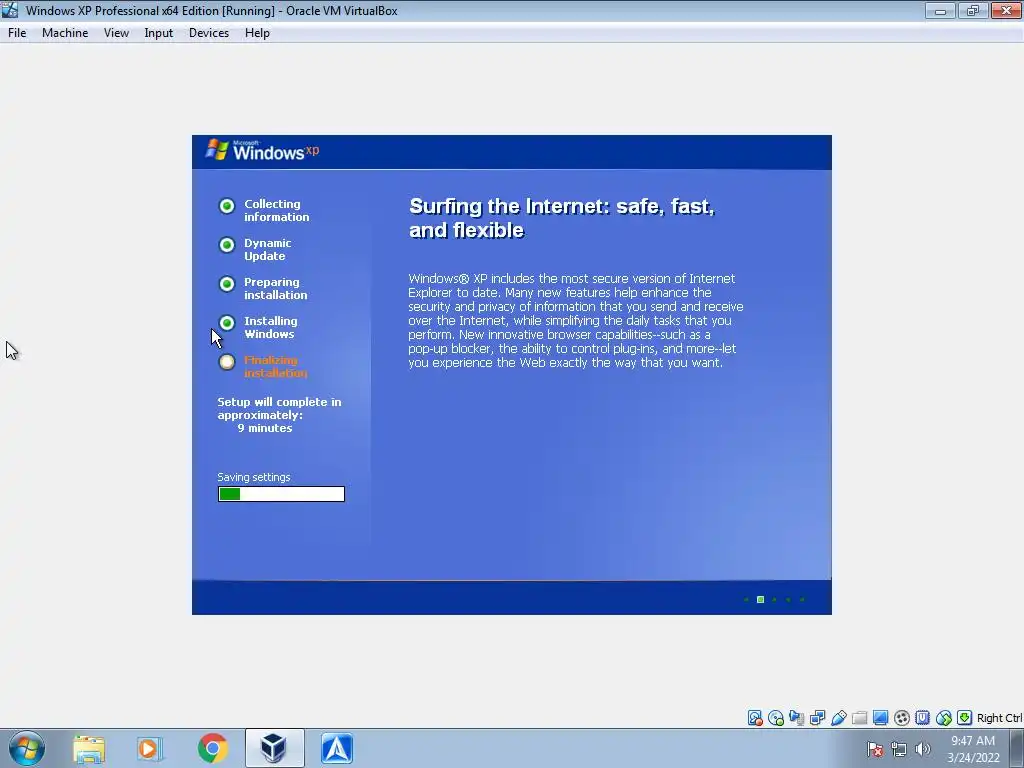Click the Dynamic Update step indicator
Viewport: 1024px width, 768px height.
(227, 245)
